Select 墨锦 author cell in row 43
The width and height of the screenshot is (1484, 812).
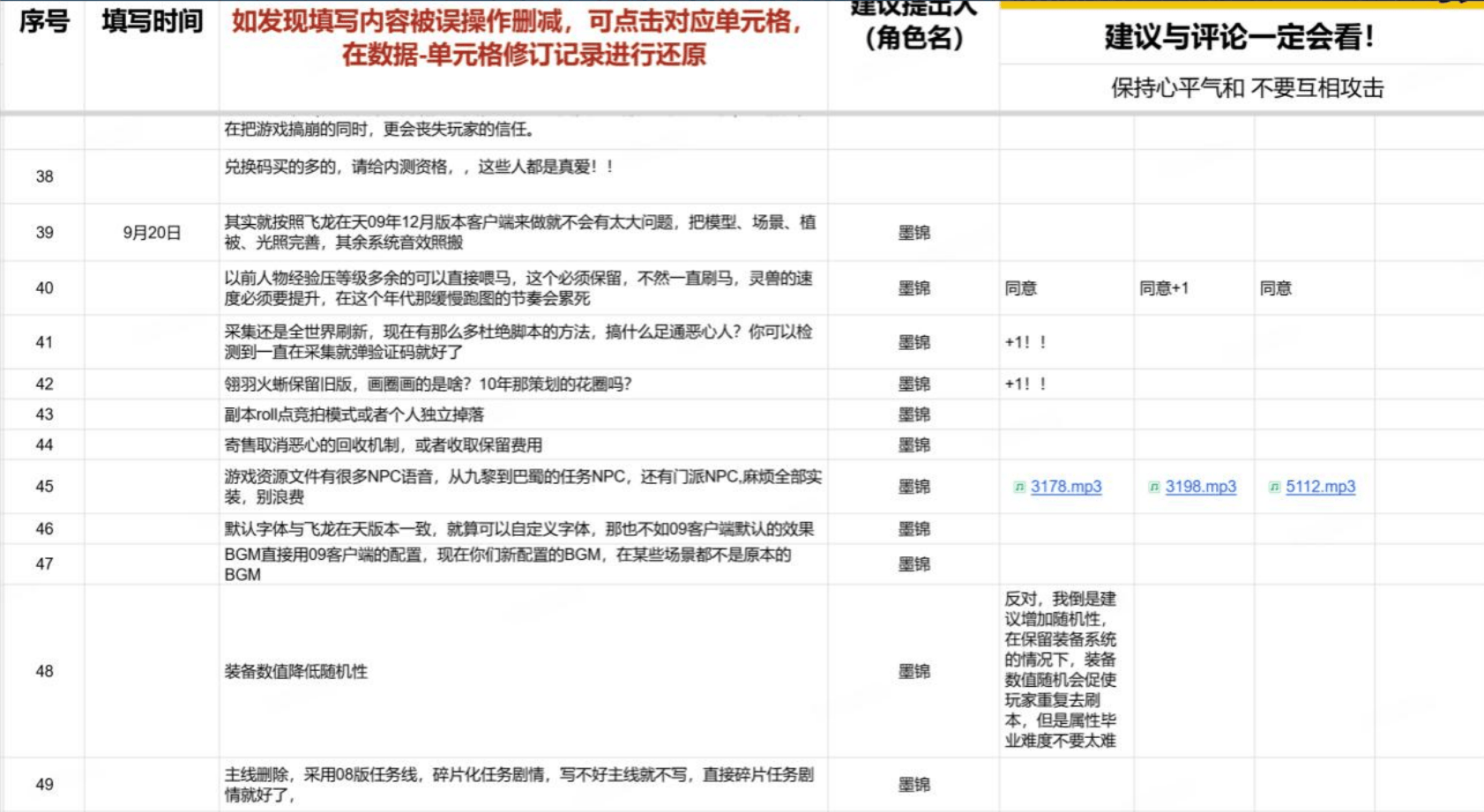[x=914, y=414]
